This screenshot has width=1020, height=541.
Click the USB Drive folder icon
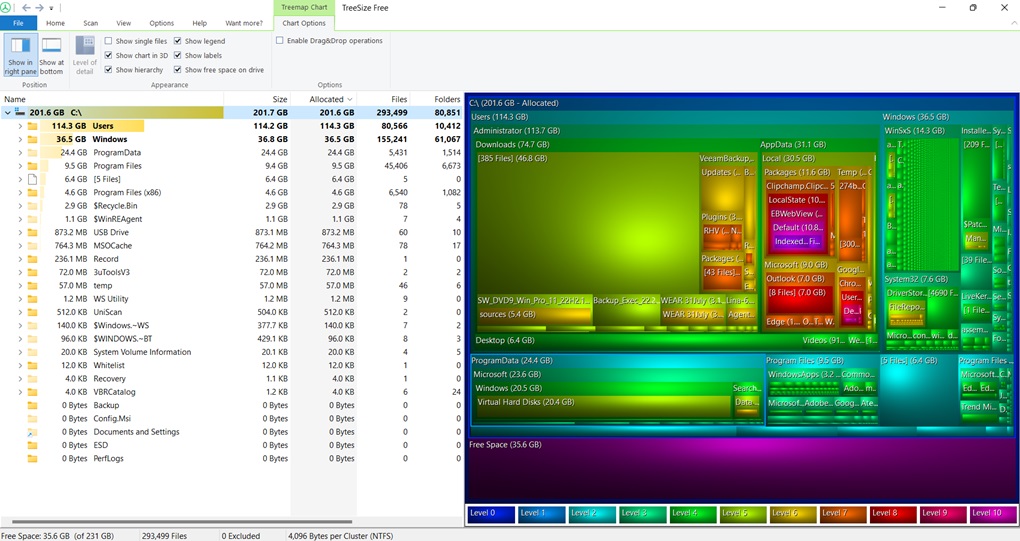pyautogui.click(x=33, y=232)
